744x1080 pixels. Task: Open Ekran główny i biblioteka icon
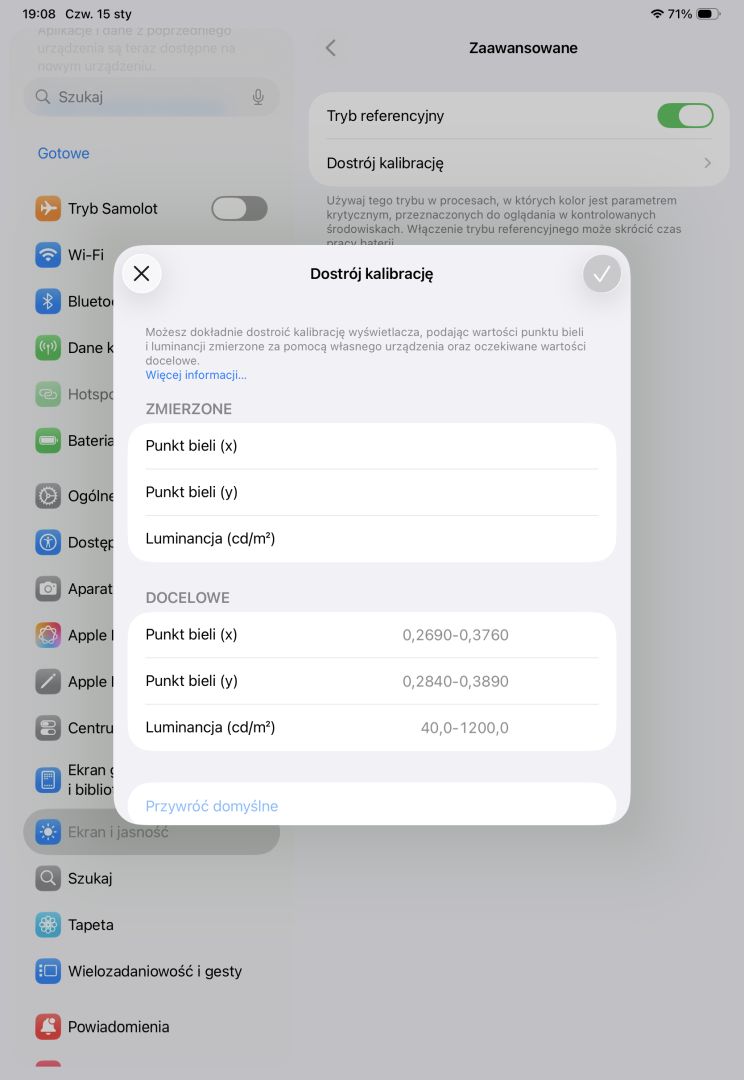[x=48, y=780]
